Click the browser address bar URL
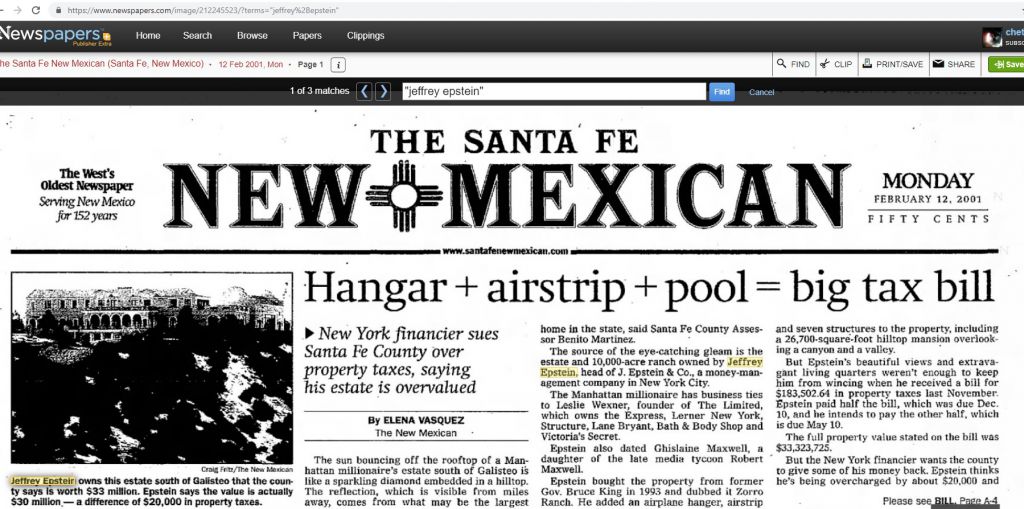Screen dimensions: 1024x509 (203, 10)
